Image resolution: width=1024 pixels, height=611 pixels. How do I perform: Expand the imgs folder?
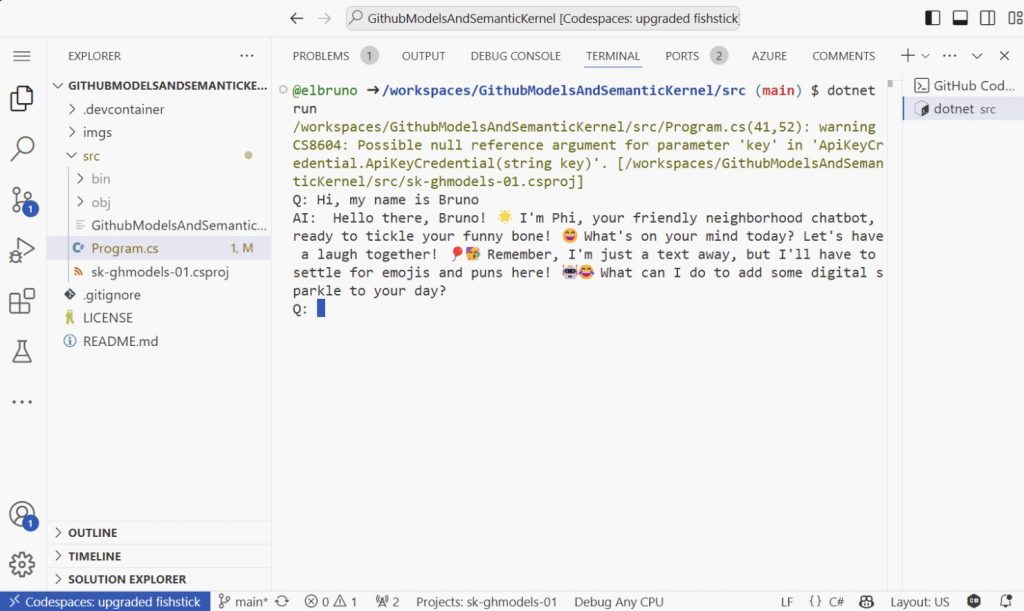(97, 132)
